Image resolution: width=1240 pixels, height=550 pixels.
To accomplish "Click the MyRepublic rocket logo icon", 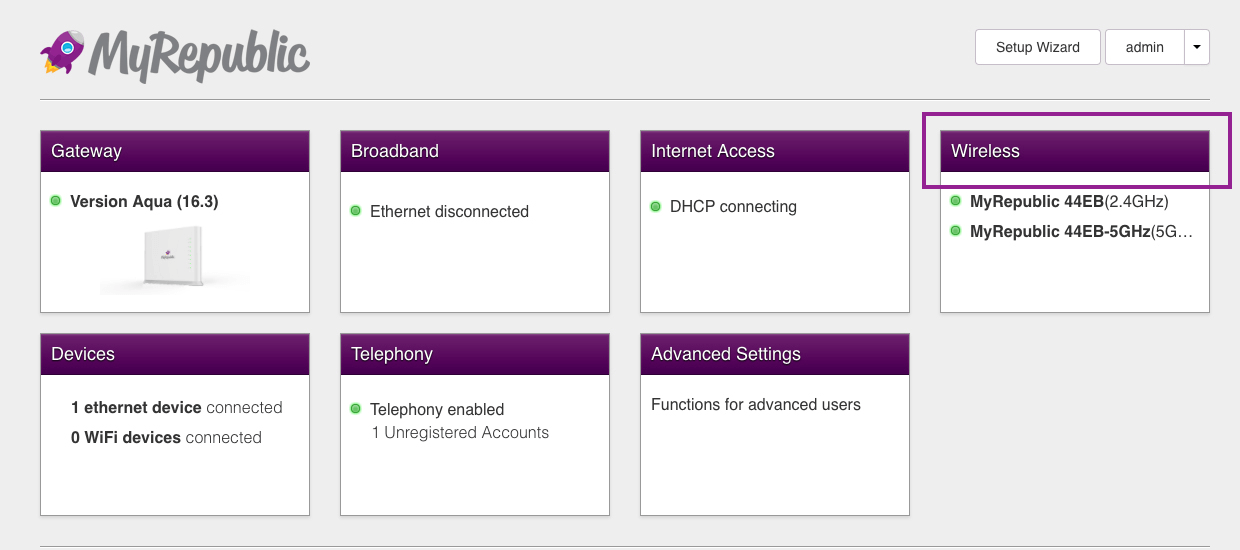I will [x=62, y=51].
